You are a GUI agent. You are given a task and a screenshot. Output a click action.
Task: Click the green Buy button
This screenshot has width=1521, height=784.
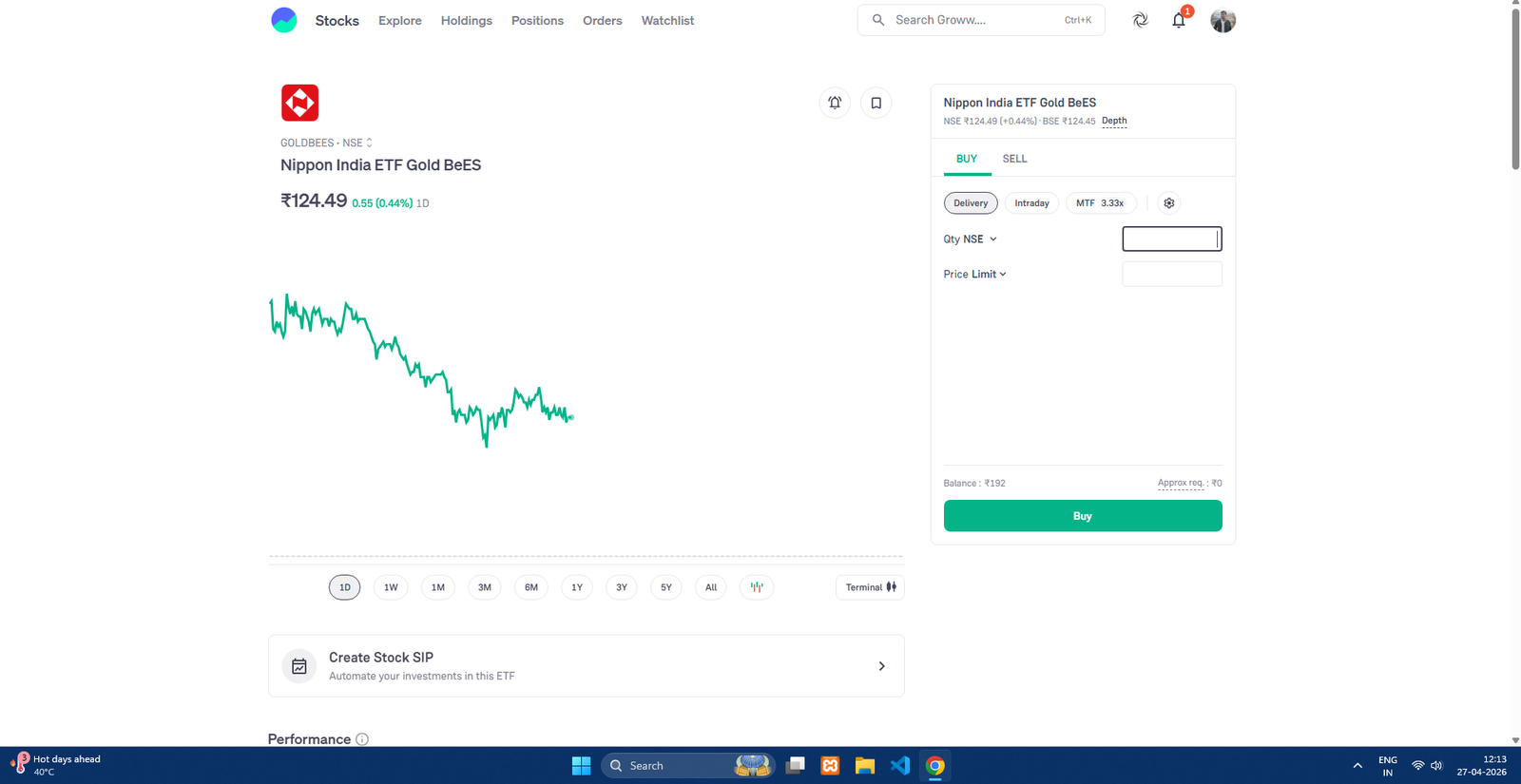(x=1083, y=516)
